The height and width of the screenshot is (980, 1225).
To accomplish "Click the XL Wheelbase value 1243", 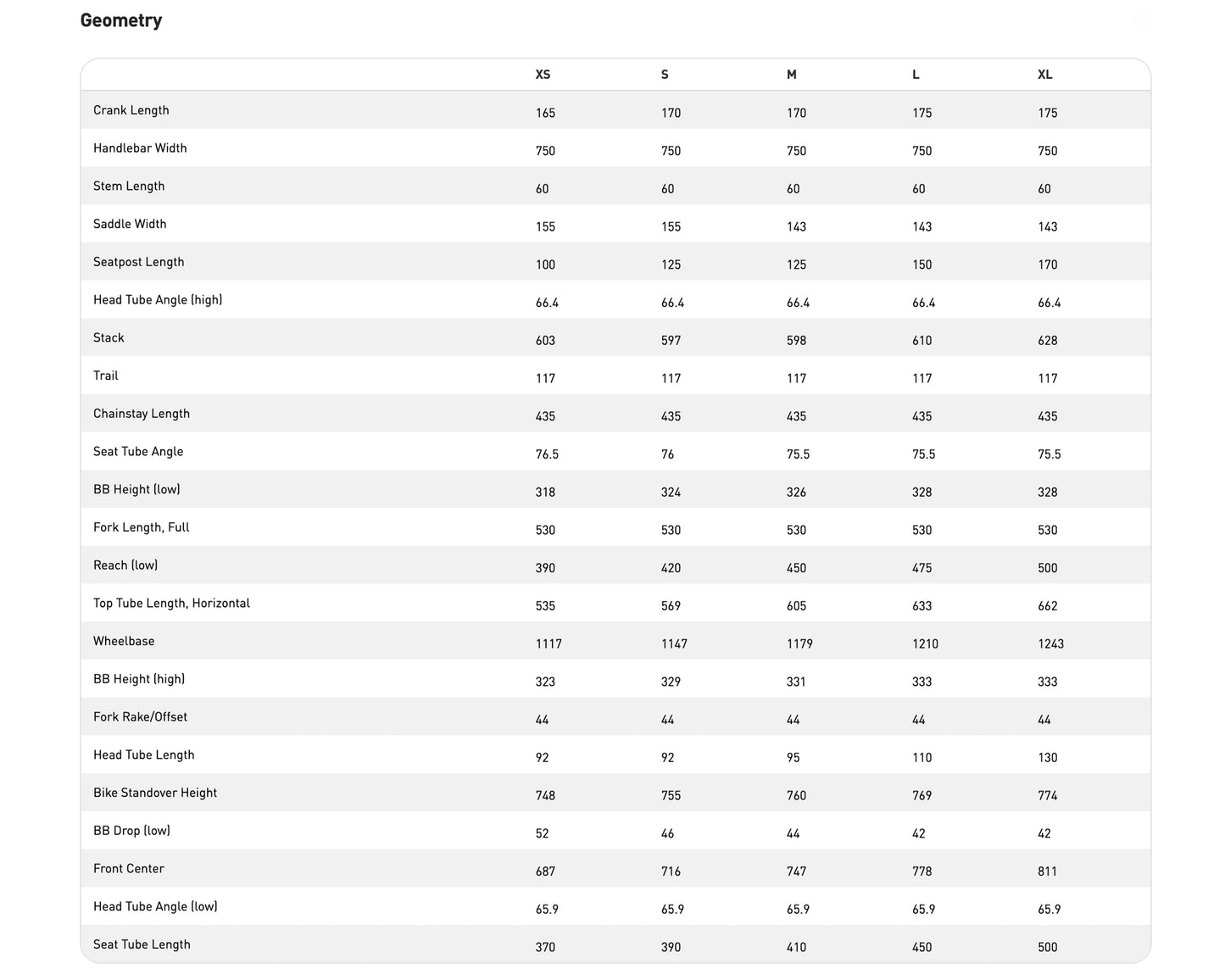I will tap(1050, 644).
